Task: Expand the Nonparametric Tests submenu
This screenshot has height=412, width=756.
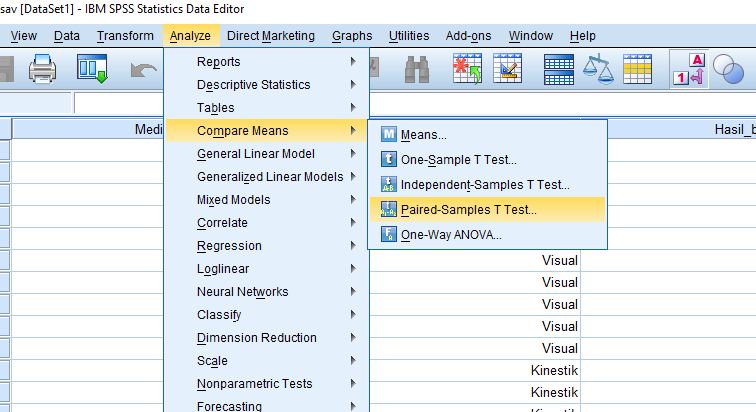Action: tap(267, 384)
